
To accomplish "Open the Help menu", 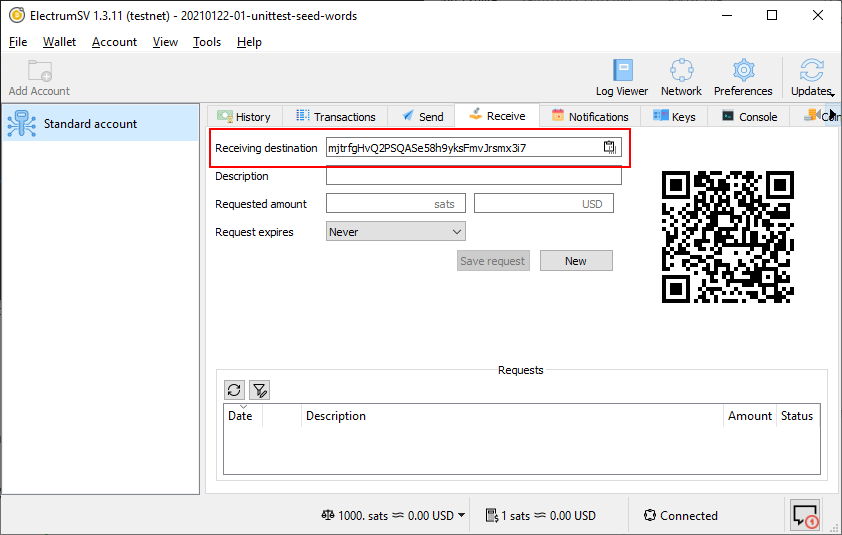I will tap(249, 42).
